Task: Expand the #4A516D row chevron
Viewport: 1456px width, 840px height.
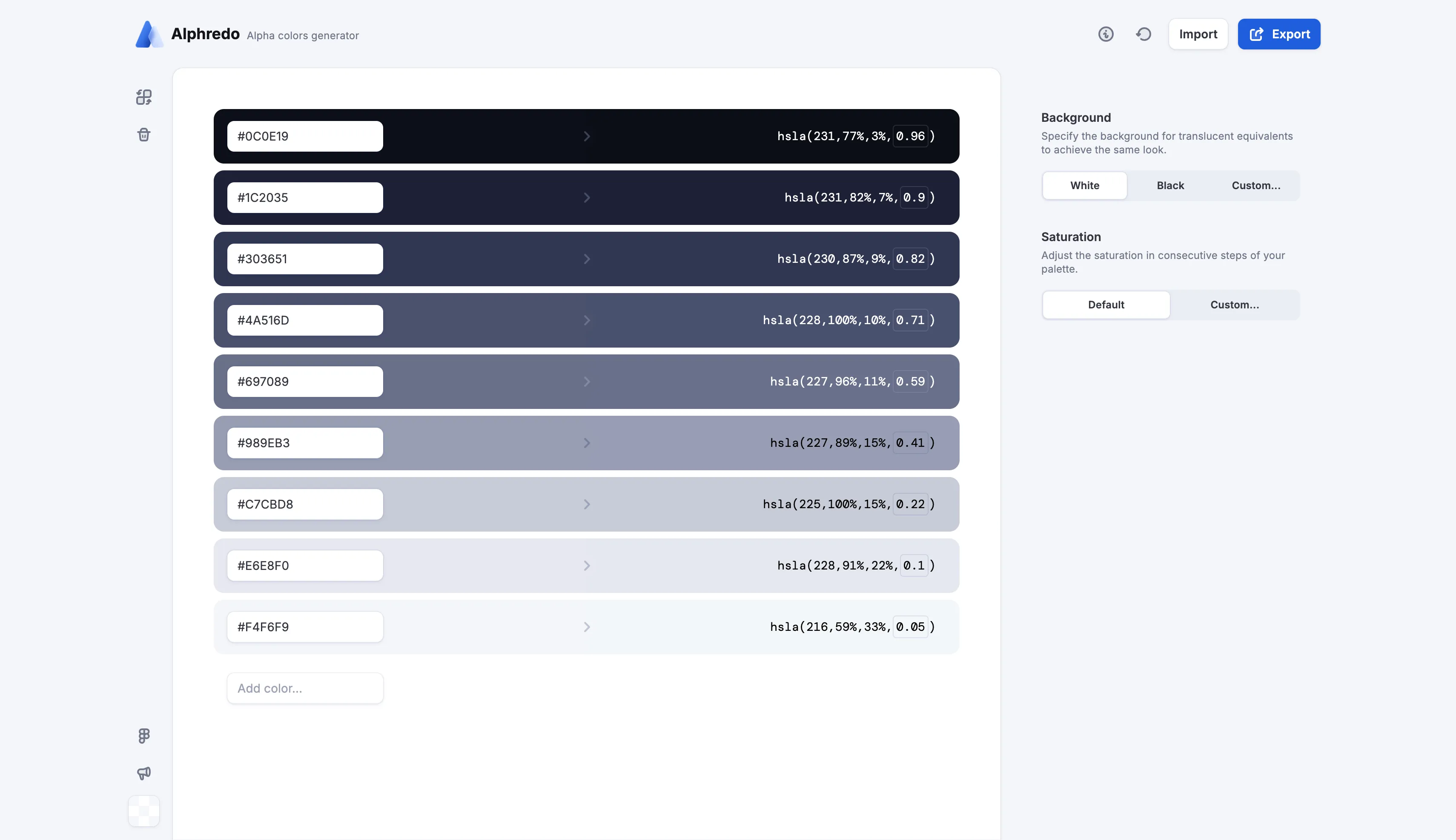Action: click(586, 320)
